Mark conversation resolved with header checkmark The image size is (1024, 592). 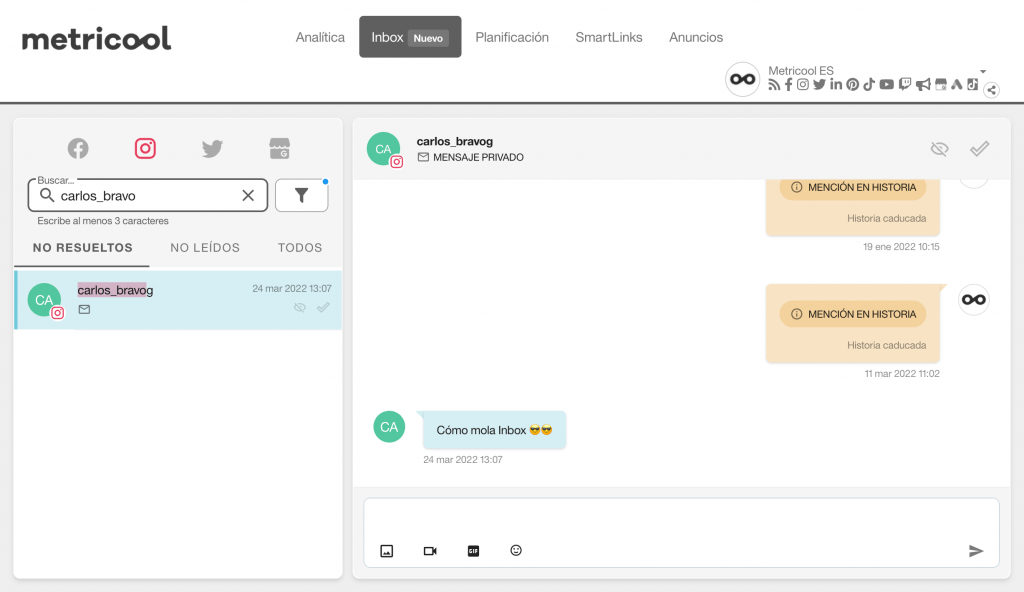tap(979, 149)
